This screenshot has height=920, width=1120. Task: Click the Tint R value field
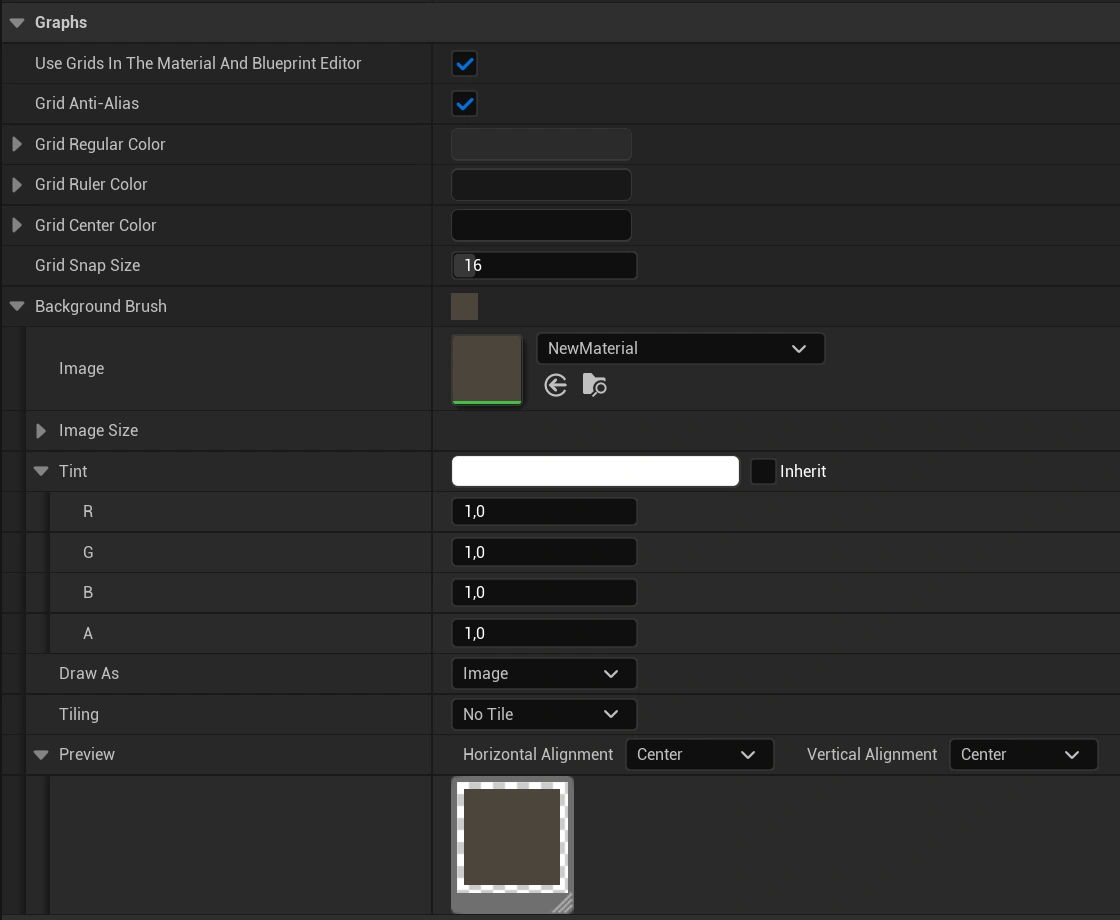[544, 511]
